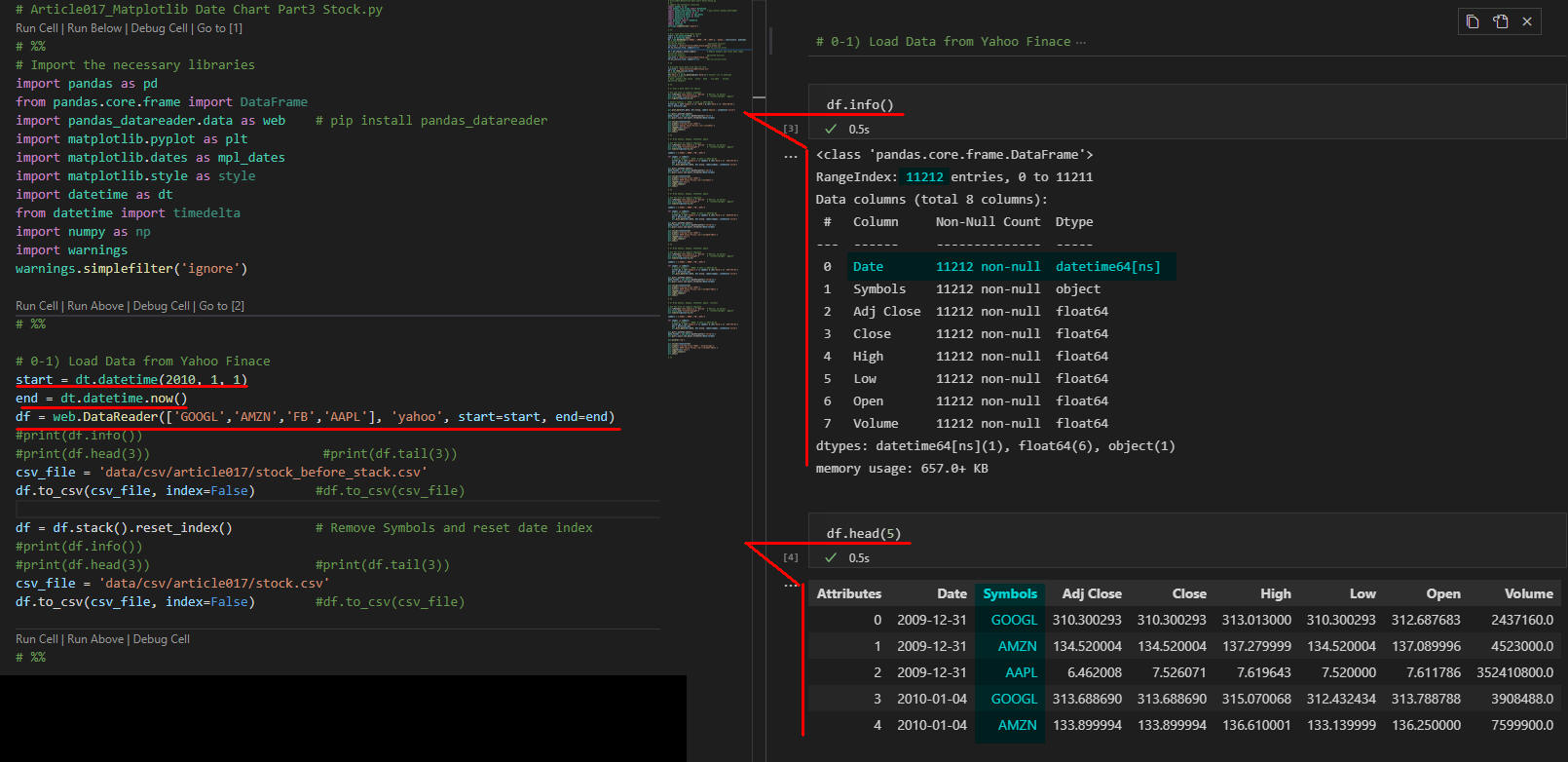Click Go to [1] code lens
This screenshot has height=762, width=1568.
click(x=220, y=28)
